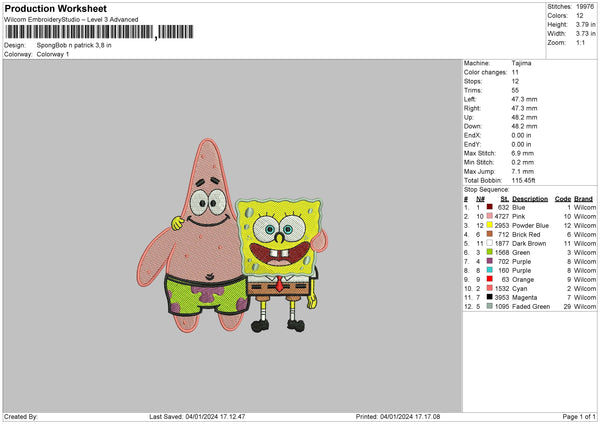Click the Wilcom EmbroideryStudio Level 3 Advanced line
This screenshot has width=600, height=424.
coord(71,20)
